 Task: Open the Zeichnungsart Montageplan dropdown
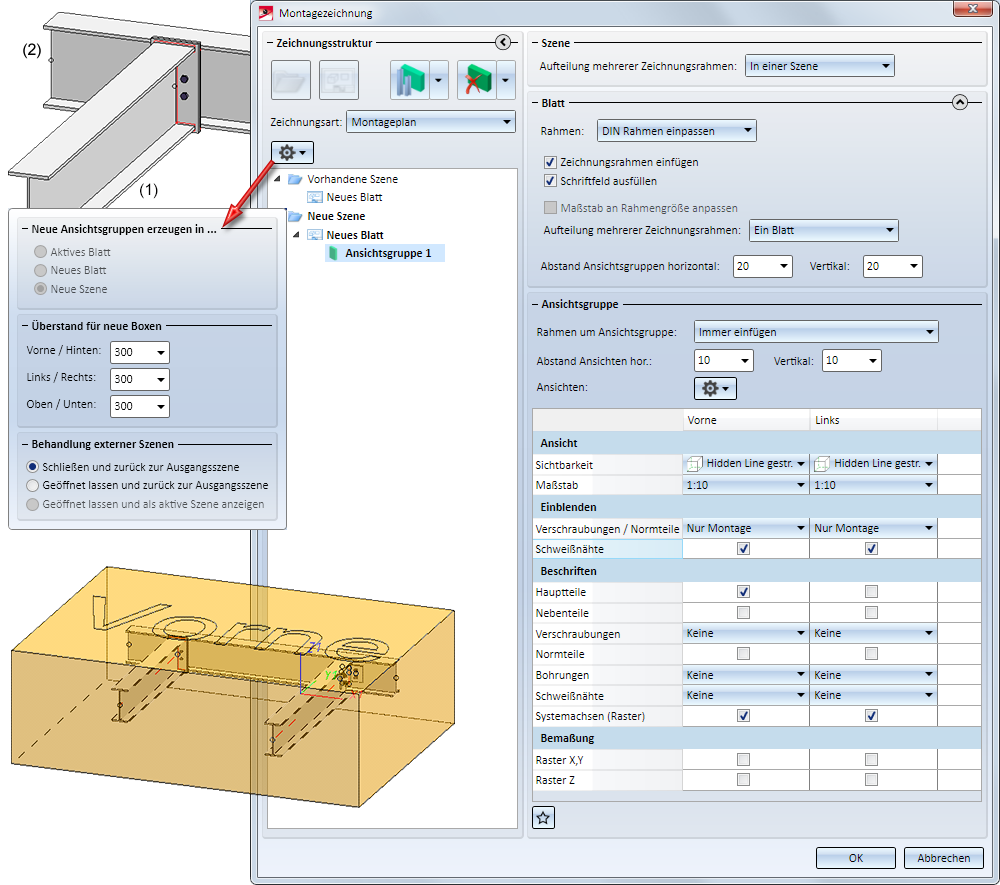(429, 122)
